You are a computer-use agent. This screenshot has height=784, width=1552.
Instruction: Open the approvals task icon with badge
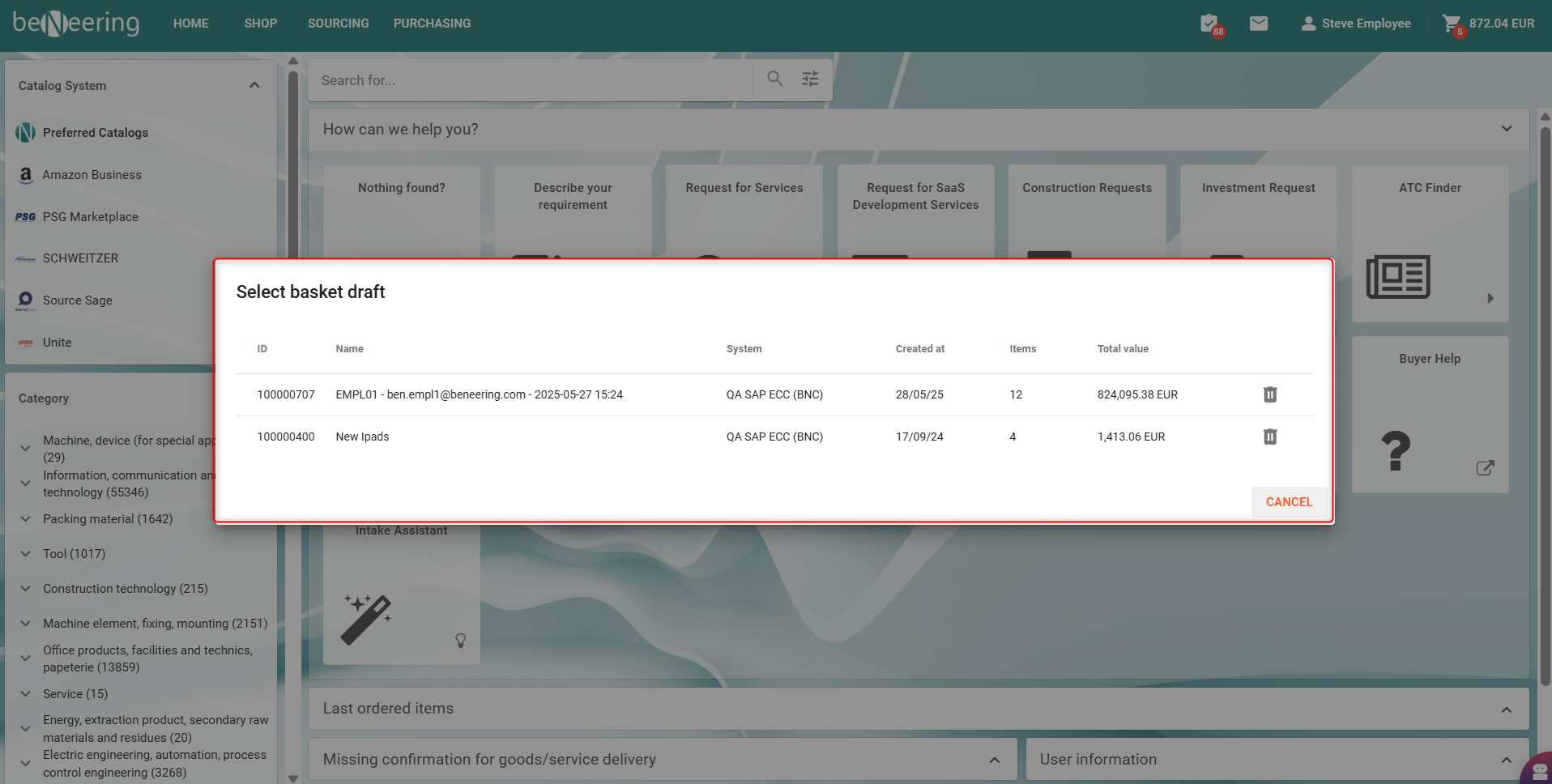tap(1209, 23)
